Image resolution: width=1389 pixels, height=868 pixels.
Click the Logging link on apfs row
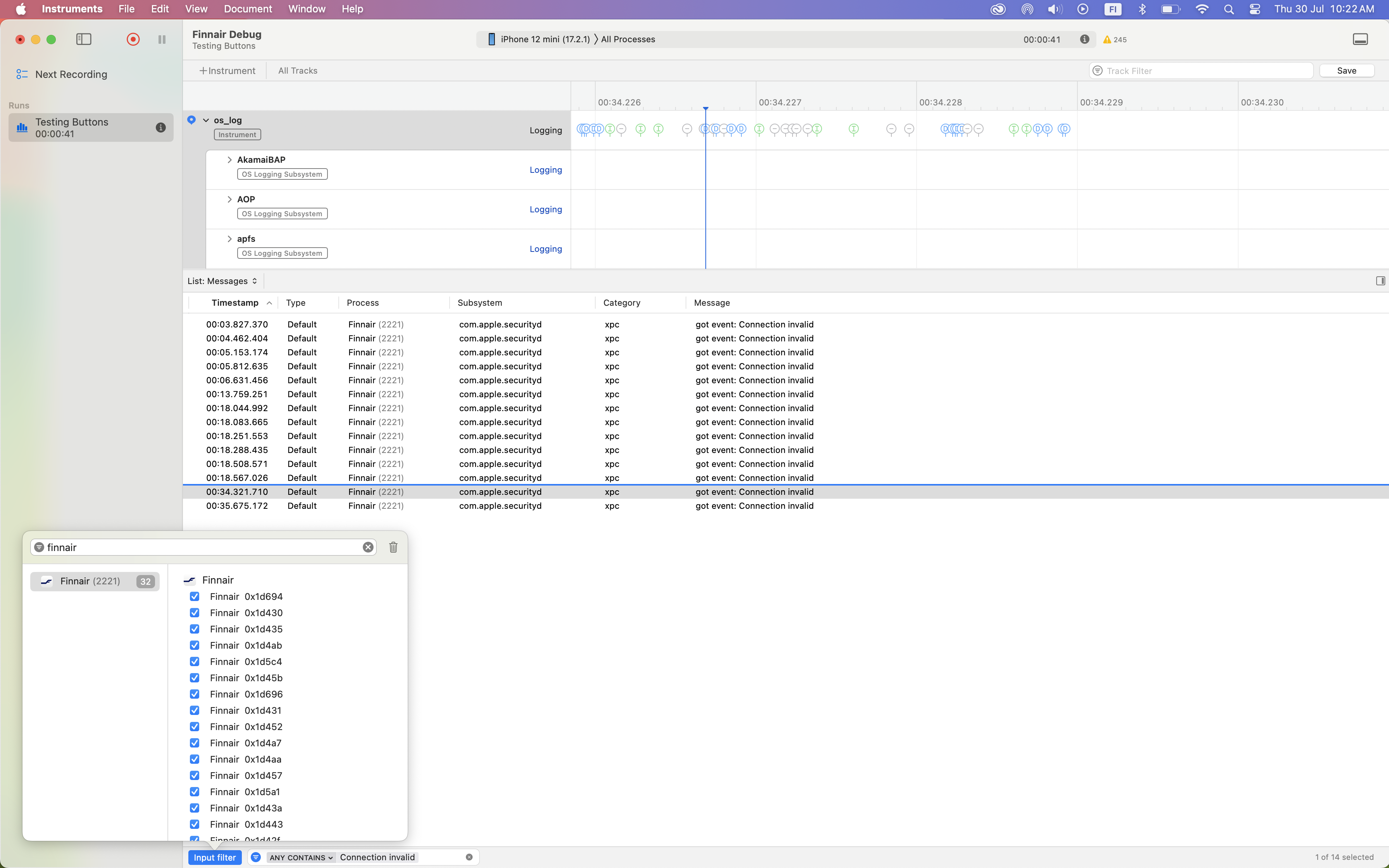545,249
